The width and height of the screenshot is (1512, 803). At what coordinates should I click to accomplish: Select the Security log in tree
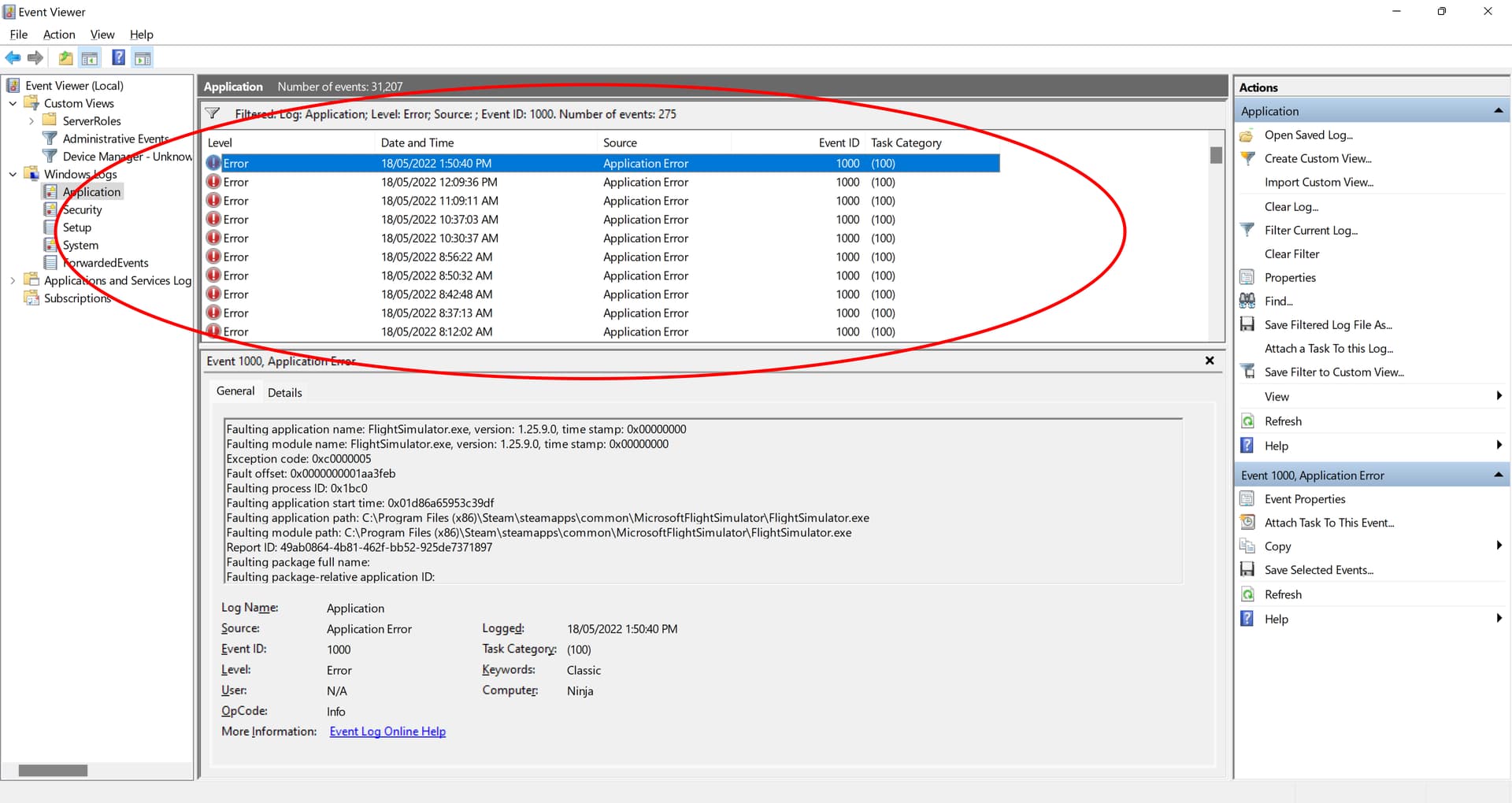coord(83,210)
